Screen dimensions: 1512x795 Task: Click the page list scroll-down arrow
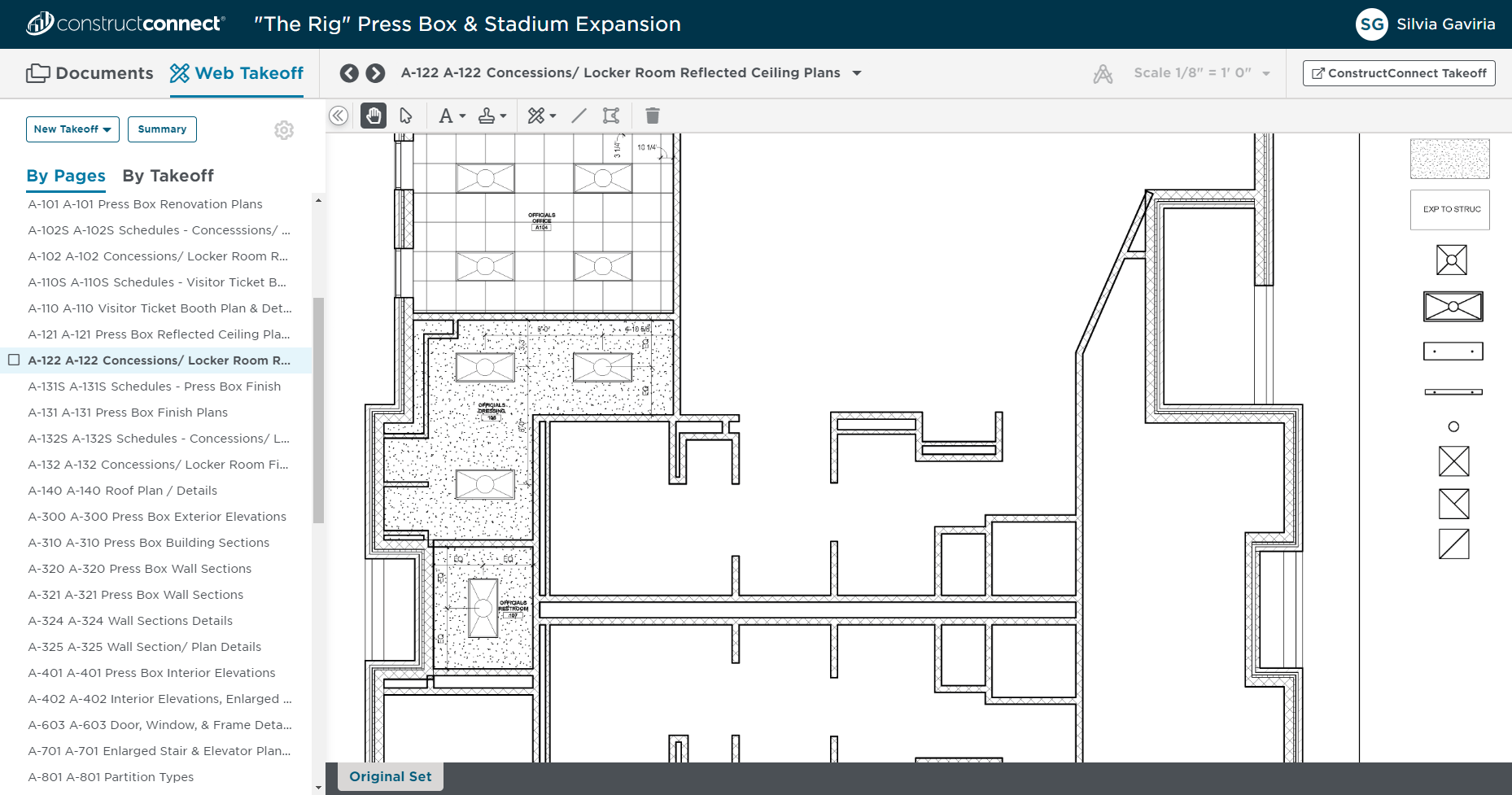(x=318, y=788)
